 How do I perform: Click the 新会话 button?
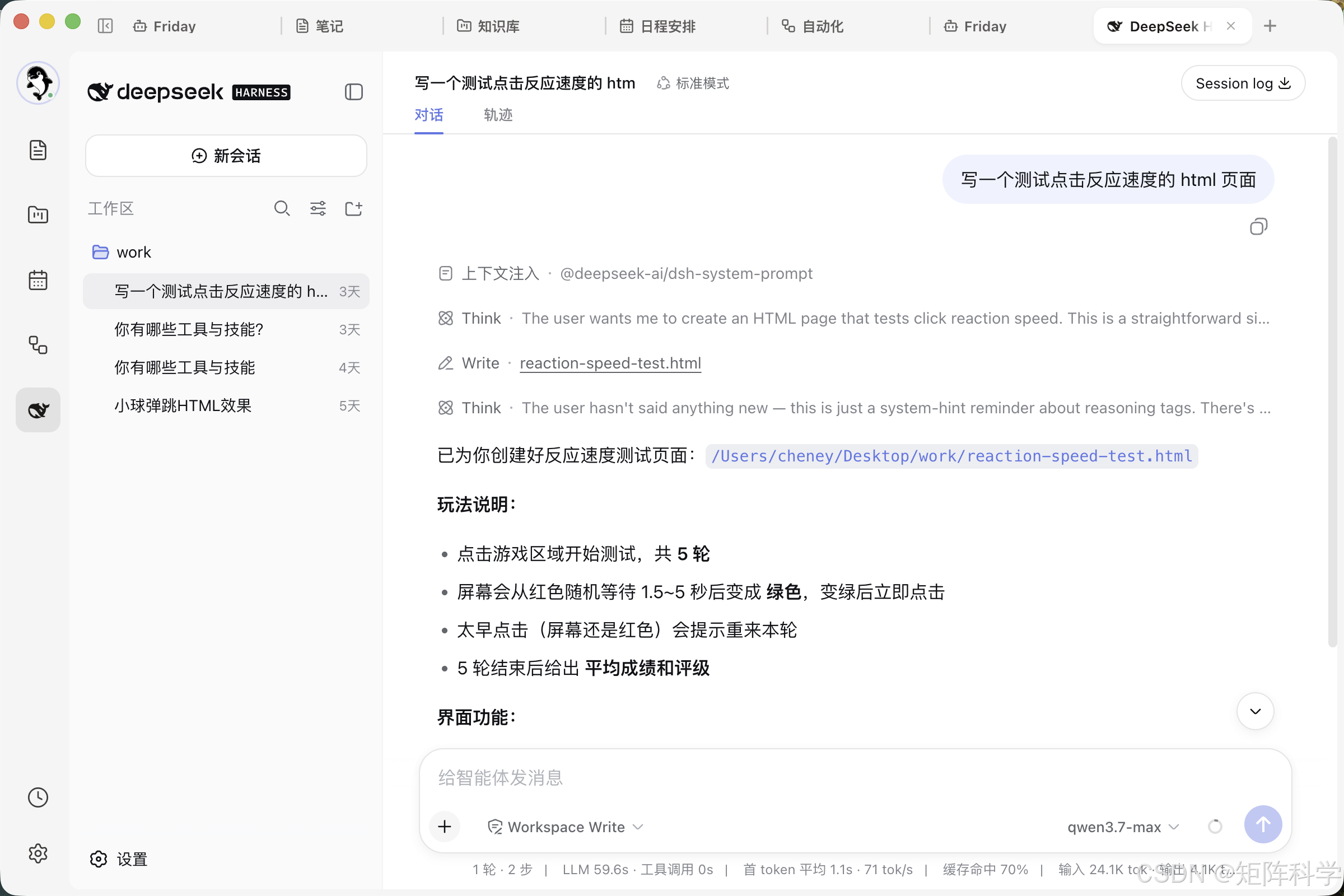point(226,156)
